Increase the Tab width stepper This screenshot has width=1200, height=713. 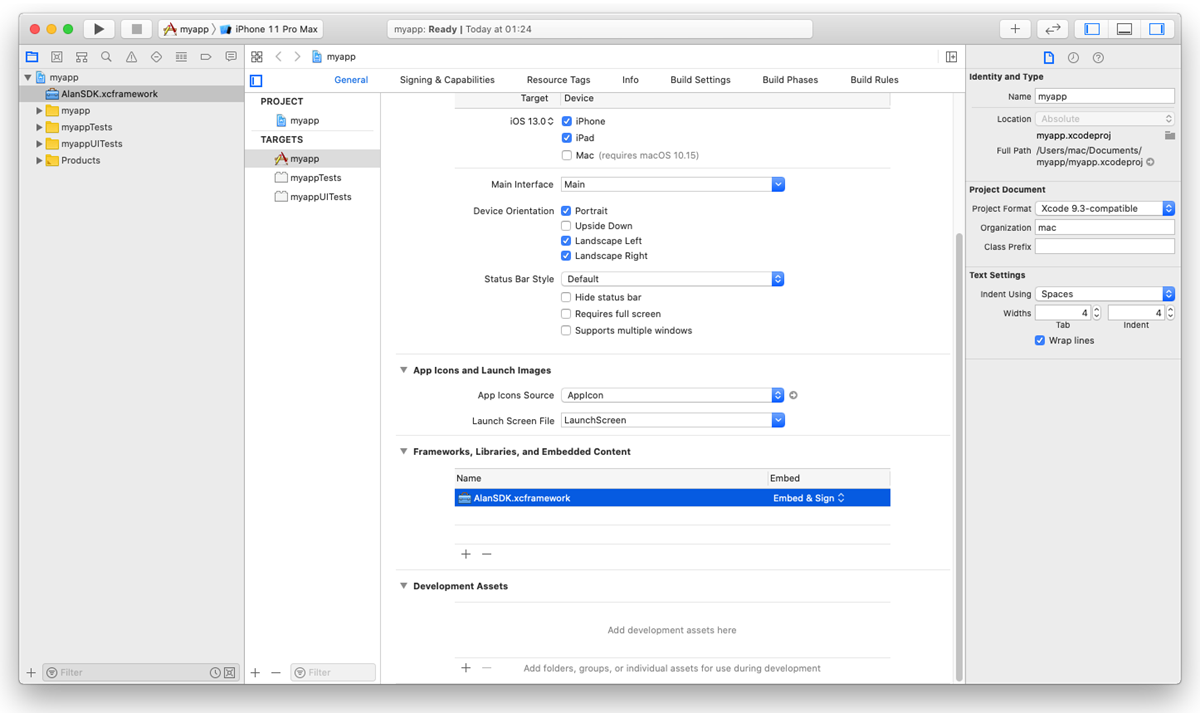click(x=1096, y=309)
